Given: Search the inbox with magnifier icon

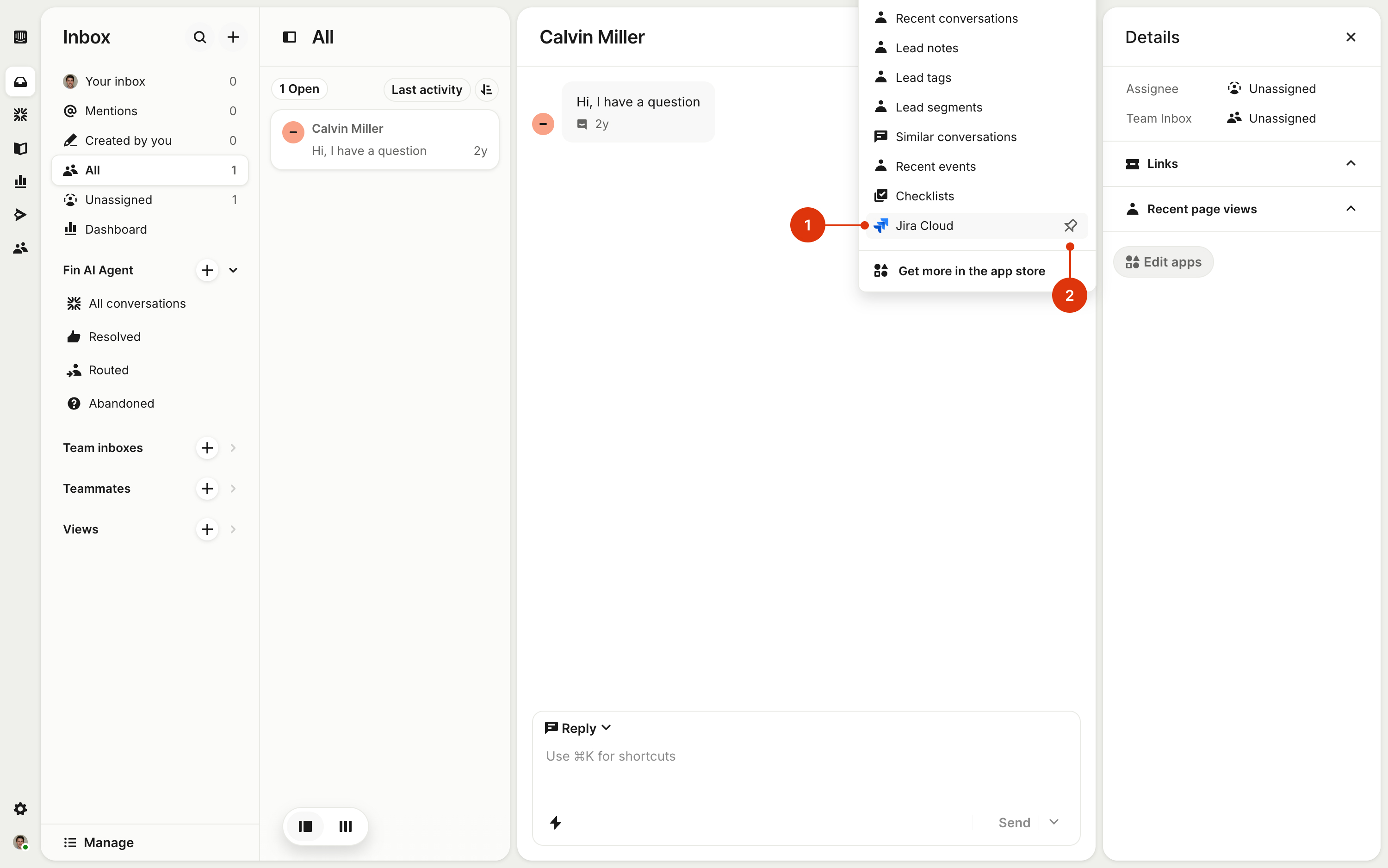Looking at the screenshot, I should click(199, 37).
